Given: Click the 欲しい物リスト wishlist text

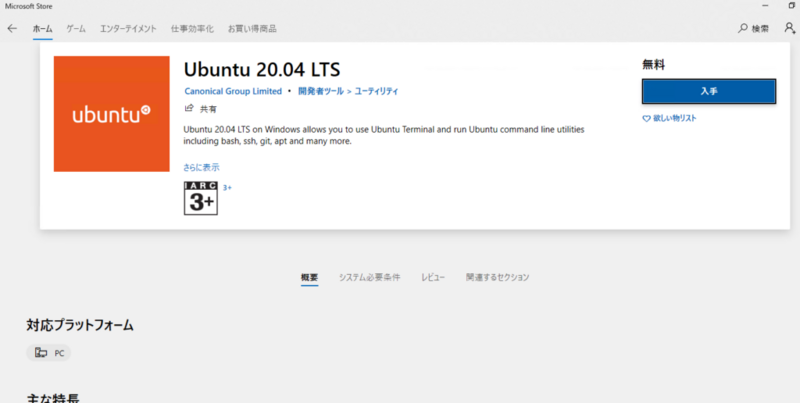Looking at the screenshot, I should [674, 118].
